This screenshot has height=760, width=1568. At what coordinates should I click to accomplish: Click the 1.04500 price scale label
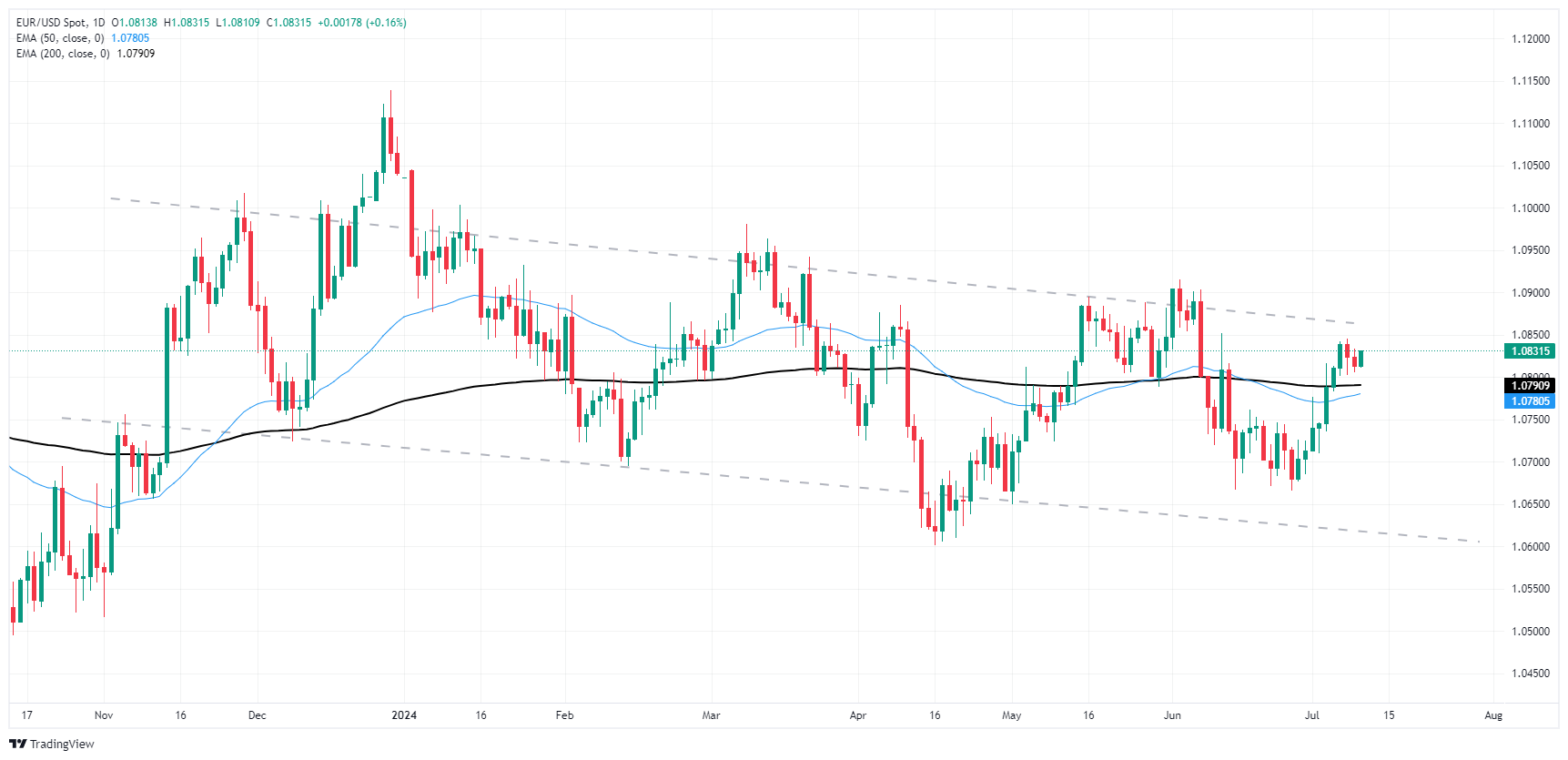pos(1531,674)
